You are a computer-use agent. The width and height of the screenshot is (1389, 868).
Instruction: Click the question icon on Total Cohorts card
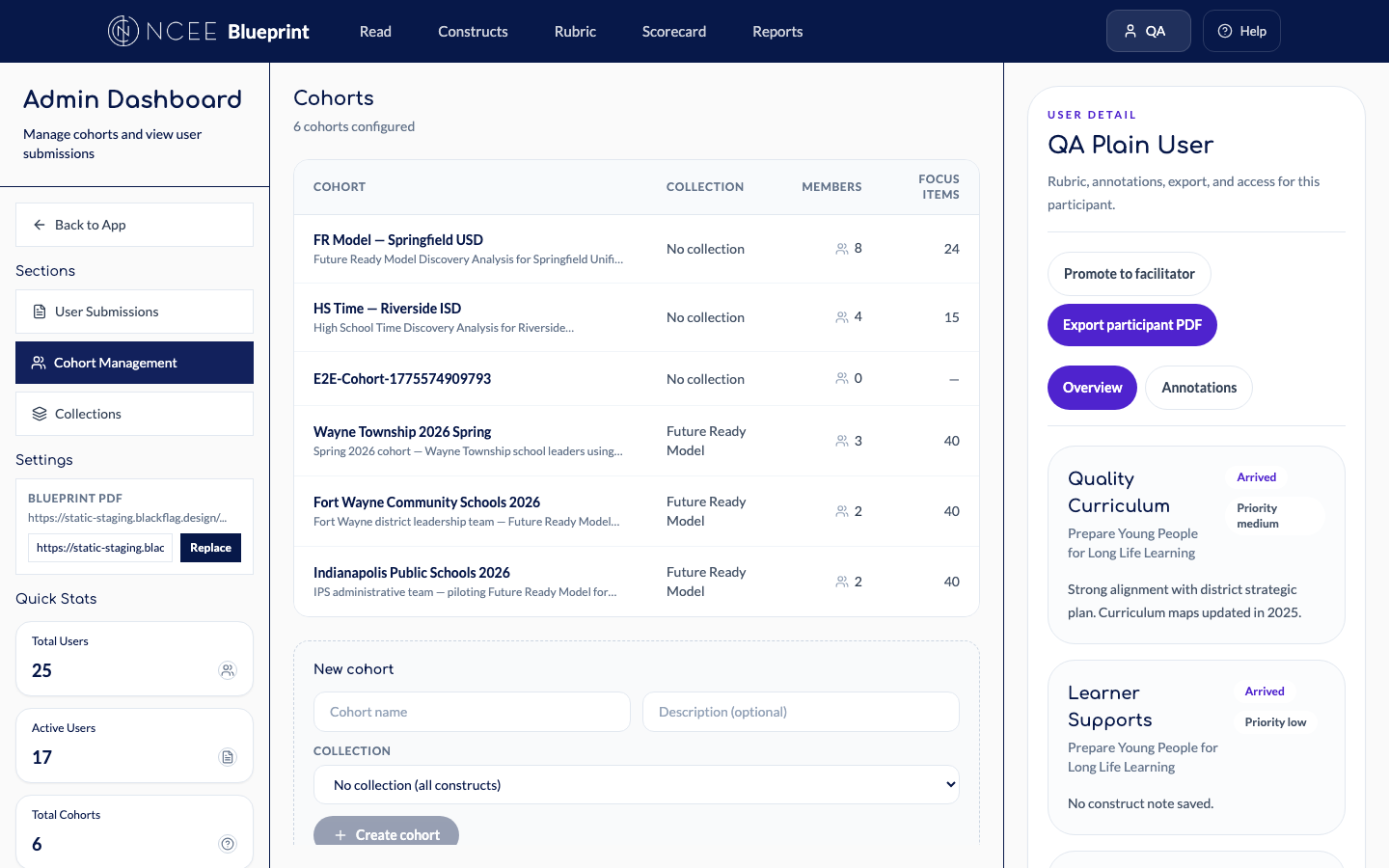228,843
